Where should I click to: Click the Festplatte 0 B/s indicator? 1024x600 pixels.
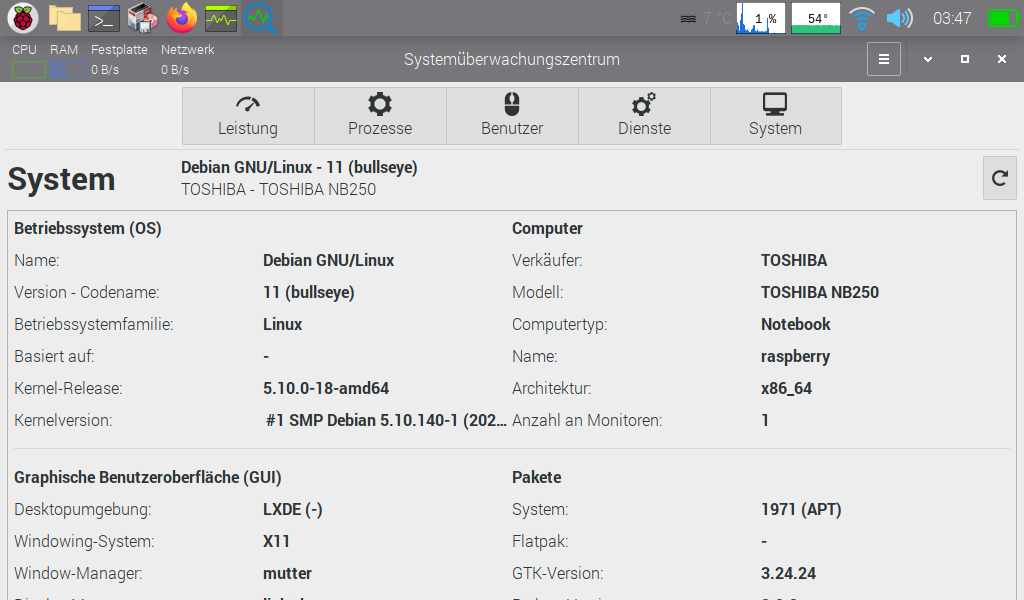[105, 70]
